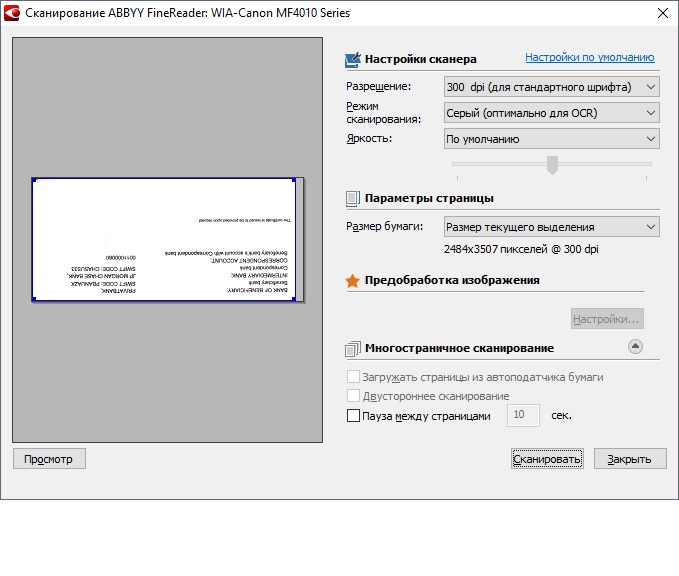Image resolution: width=679 pixels, height=576 pixels.
Task: Click the scanner settings section icon
Action: click(x=352, y=60)
